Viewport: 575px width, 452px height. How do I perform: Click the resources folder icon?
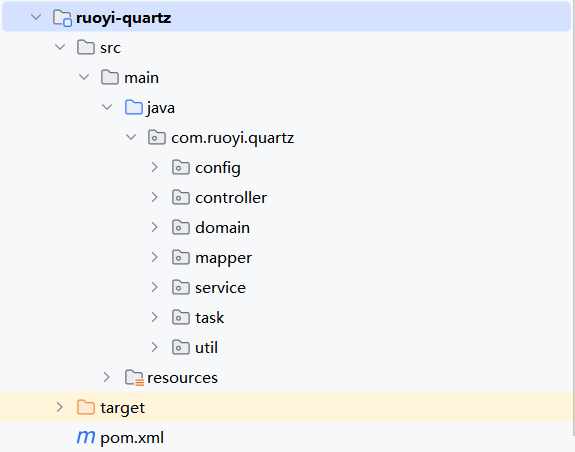[134, 378]
